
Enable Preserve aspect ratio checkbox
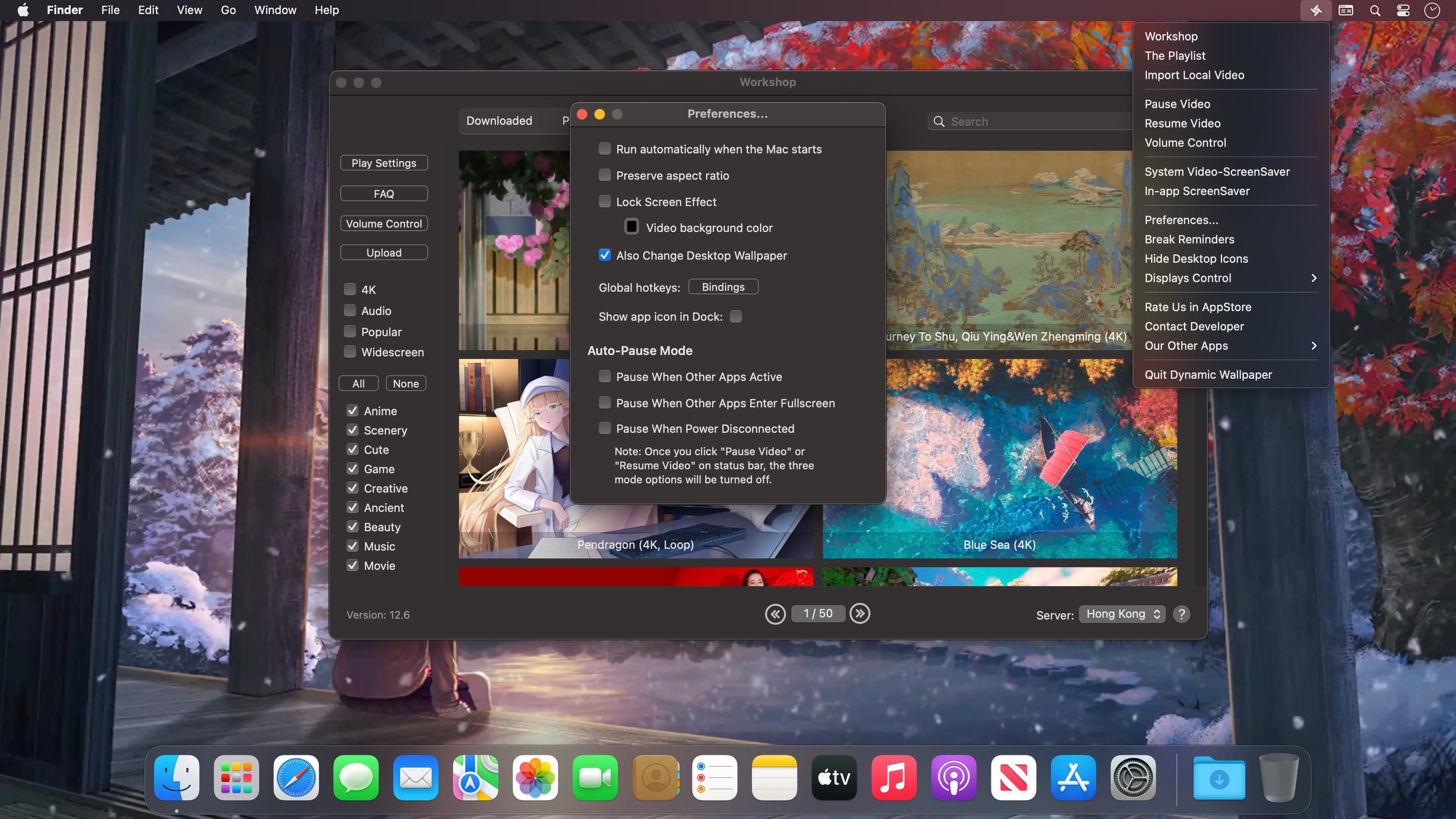[605, 175]
